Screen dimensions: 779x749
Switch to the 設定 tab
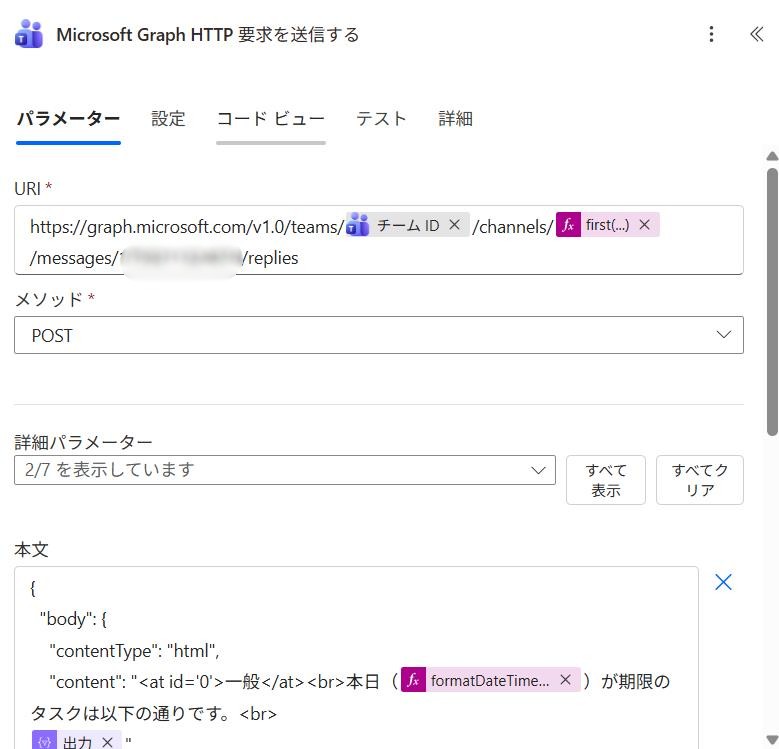[x=168, y=118]
